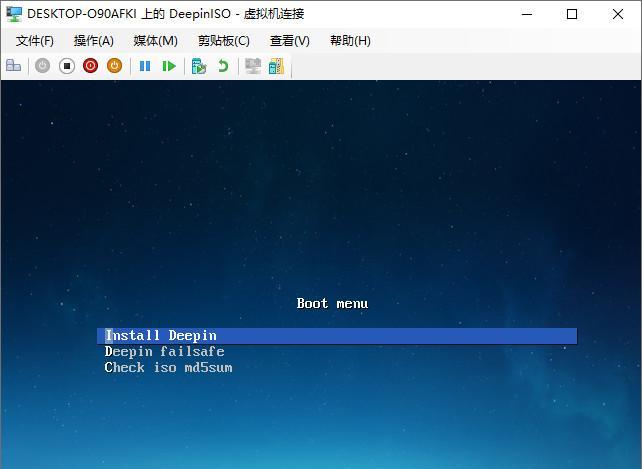Open the 文件(F) menu

pos(35,41)
